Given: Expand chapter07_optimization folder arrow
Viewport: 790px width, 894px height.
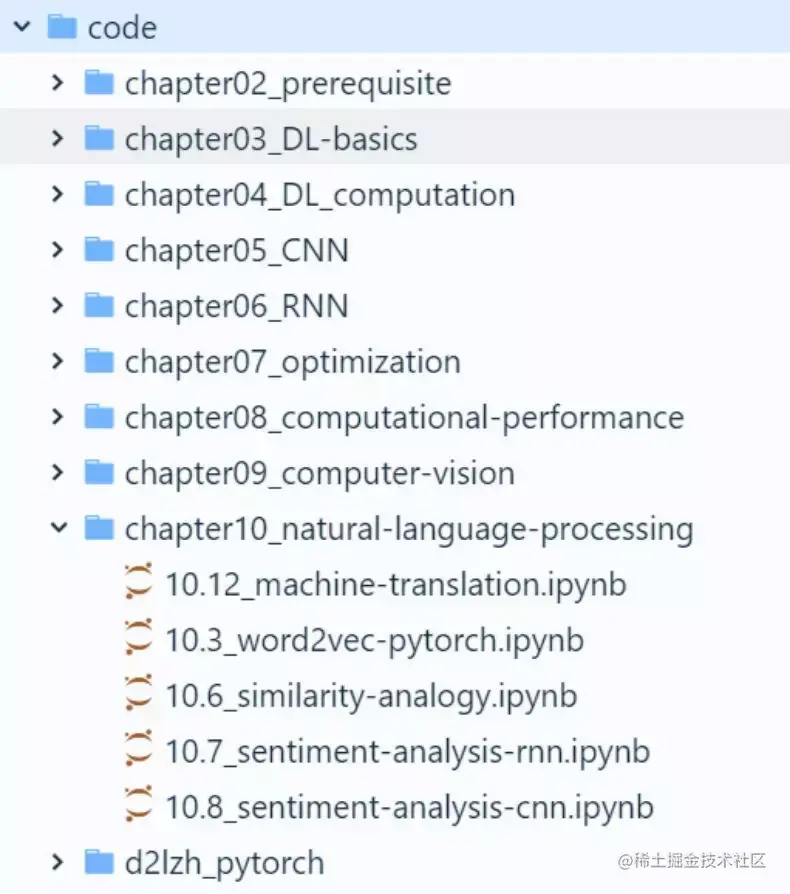Looking at the screenshot, I should click(58, 361).
